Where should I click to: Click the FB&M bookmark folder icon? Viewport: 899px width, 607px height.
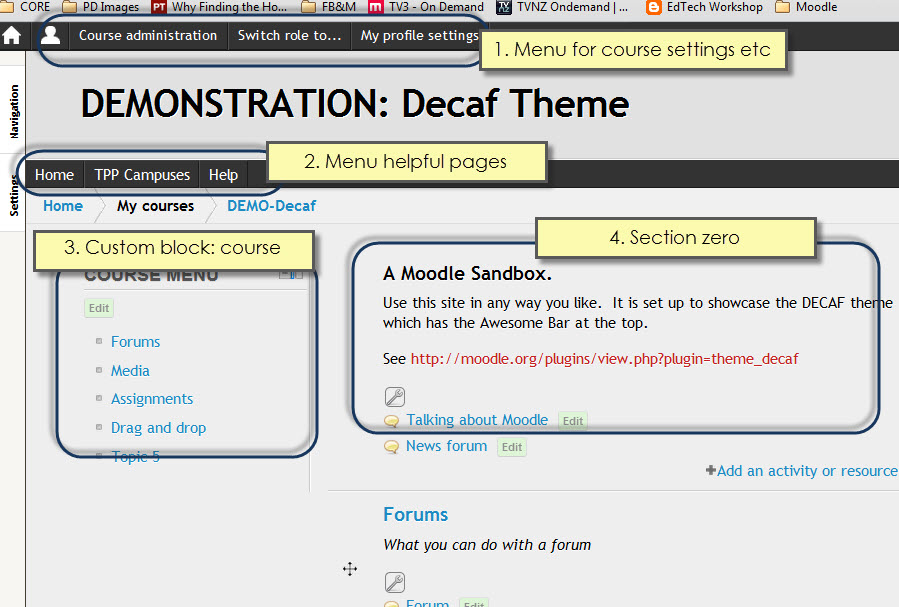308,7
